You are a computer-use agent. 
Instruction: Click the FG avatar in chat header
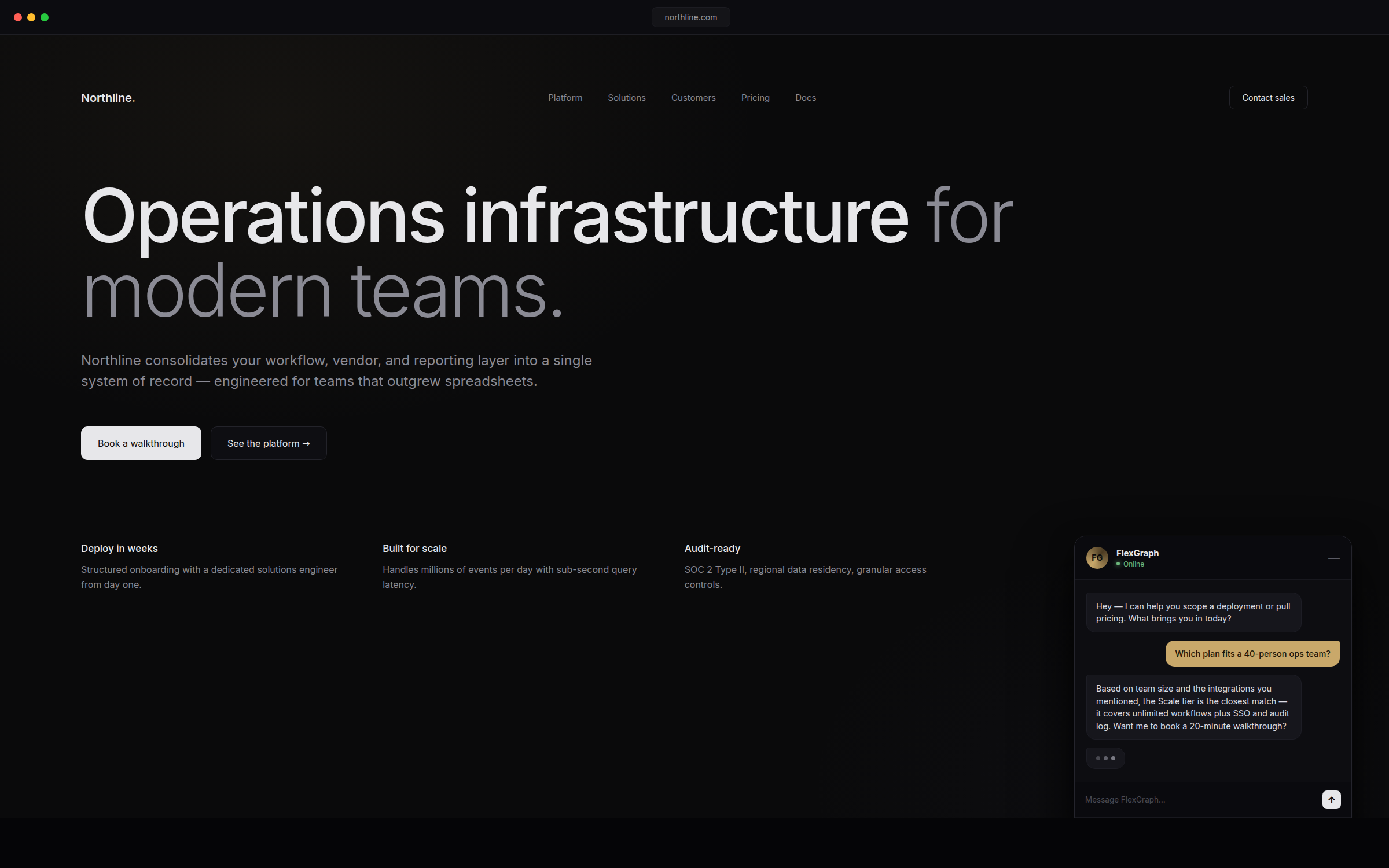coord(1097,558)
